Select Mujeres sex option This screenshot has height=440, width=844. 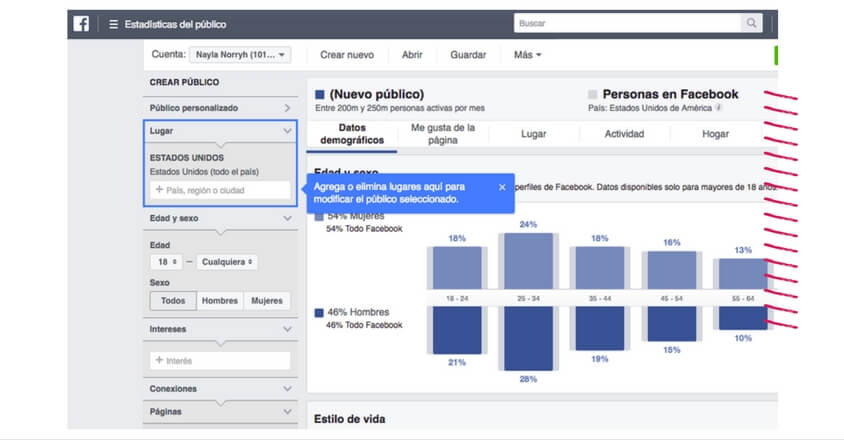point(267,301)
